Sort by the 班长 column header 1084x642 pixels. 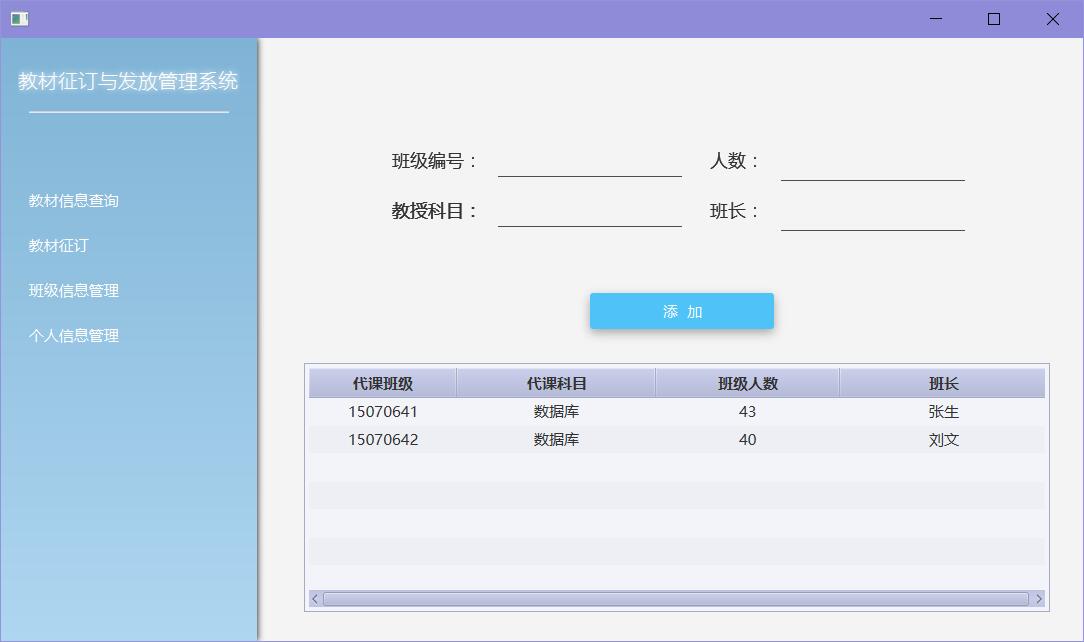pyautogui.click(x=942, y=383)
